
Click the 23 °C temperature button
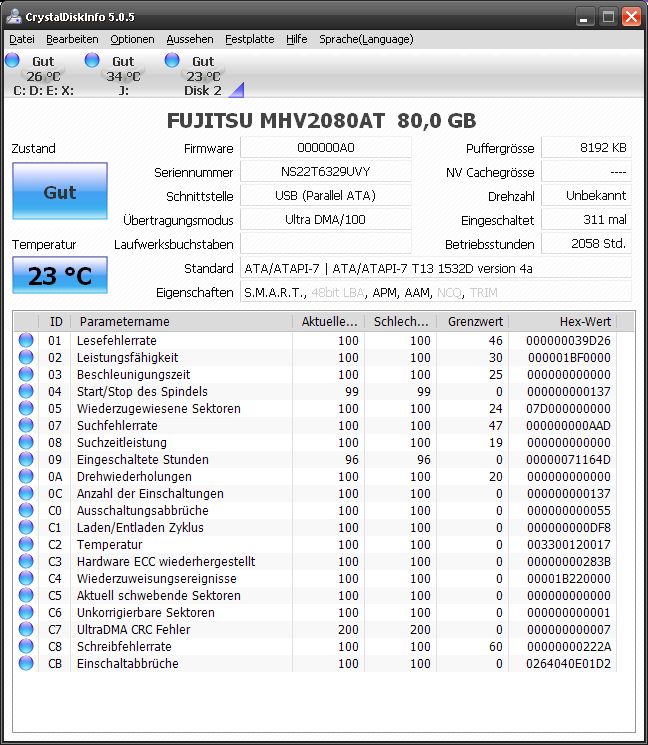(60, 275)
